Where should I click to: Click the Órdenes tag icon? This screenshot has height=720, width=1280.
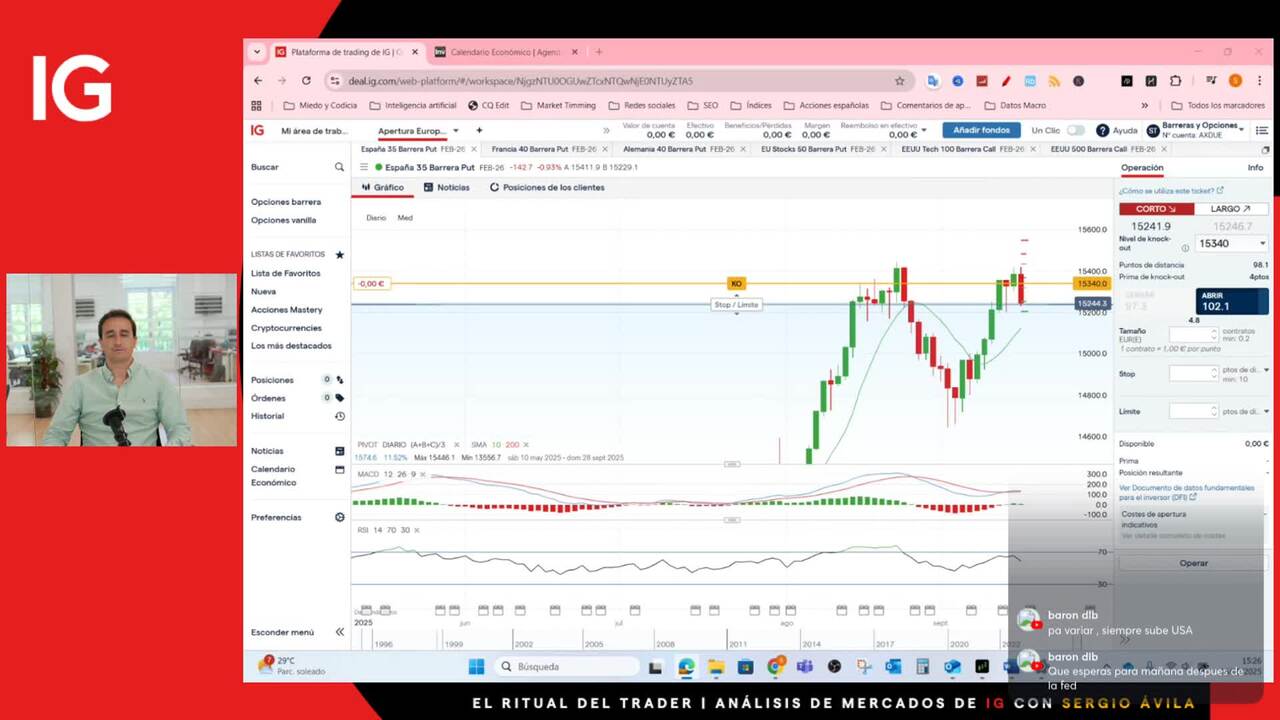[x=340, y=398]
